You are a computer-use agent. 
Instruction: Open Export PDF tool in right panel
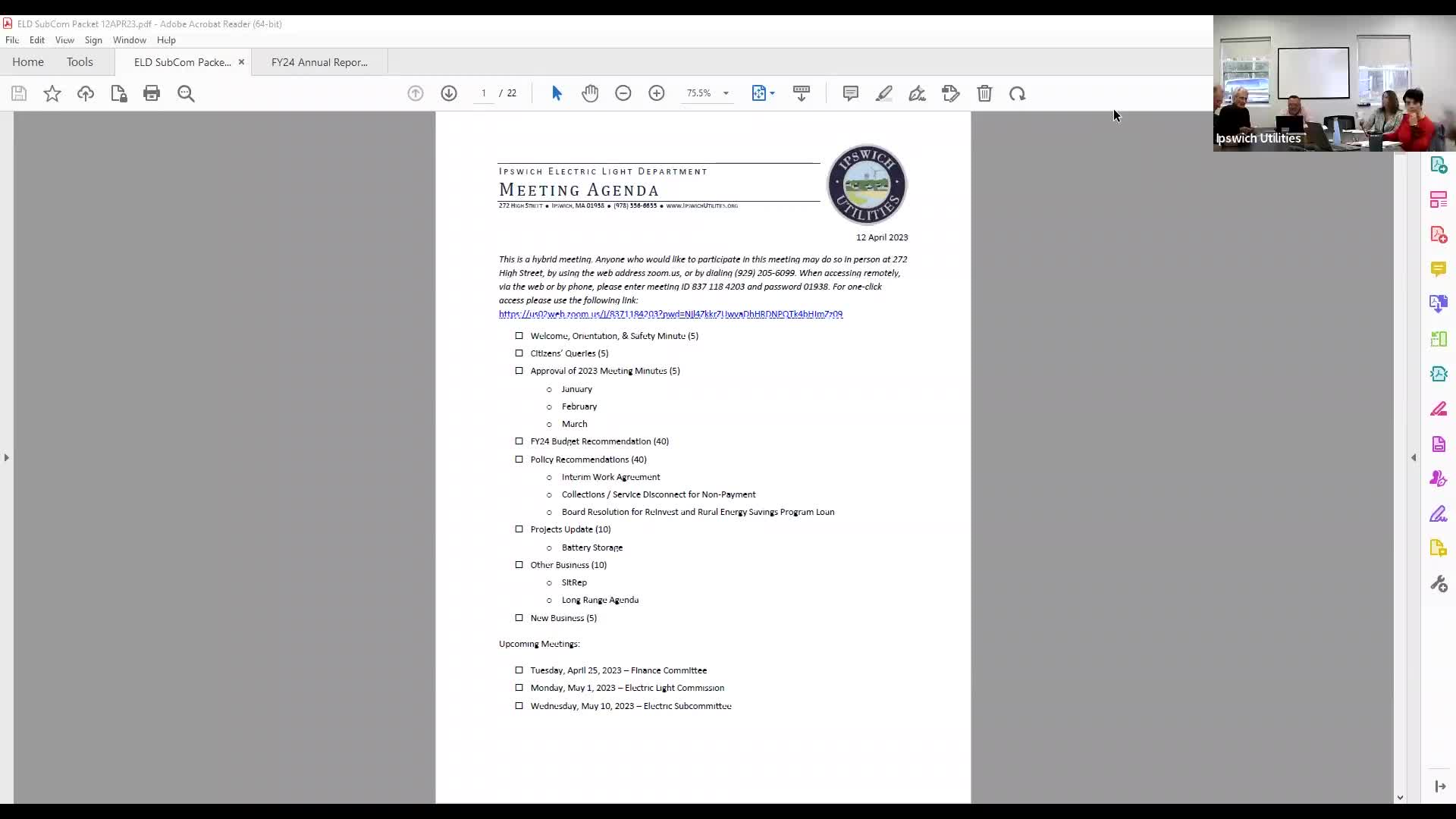coord(1439,165)
